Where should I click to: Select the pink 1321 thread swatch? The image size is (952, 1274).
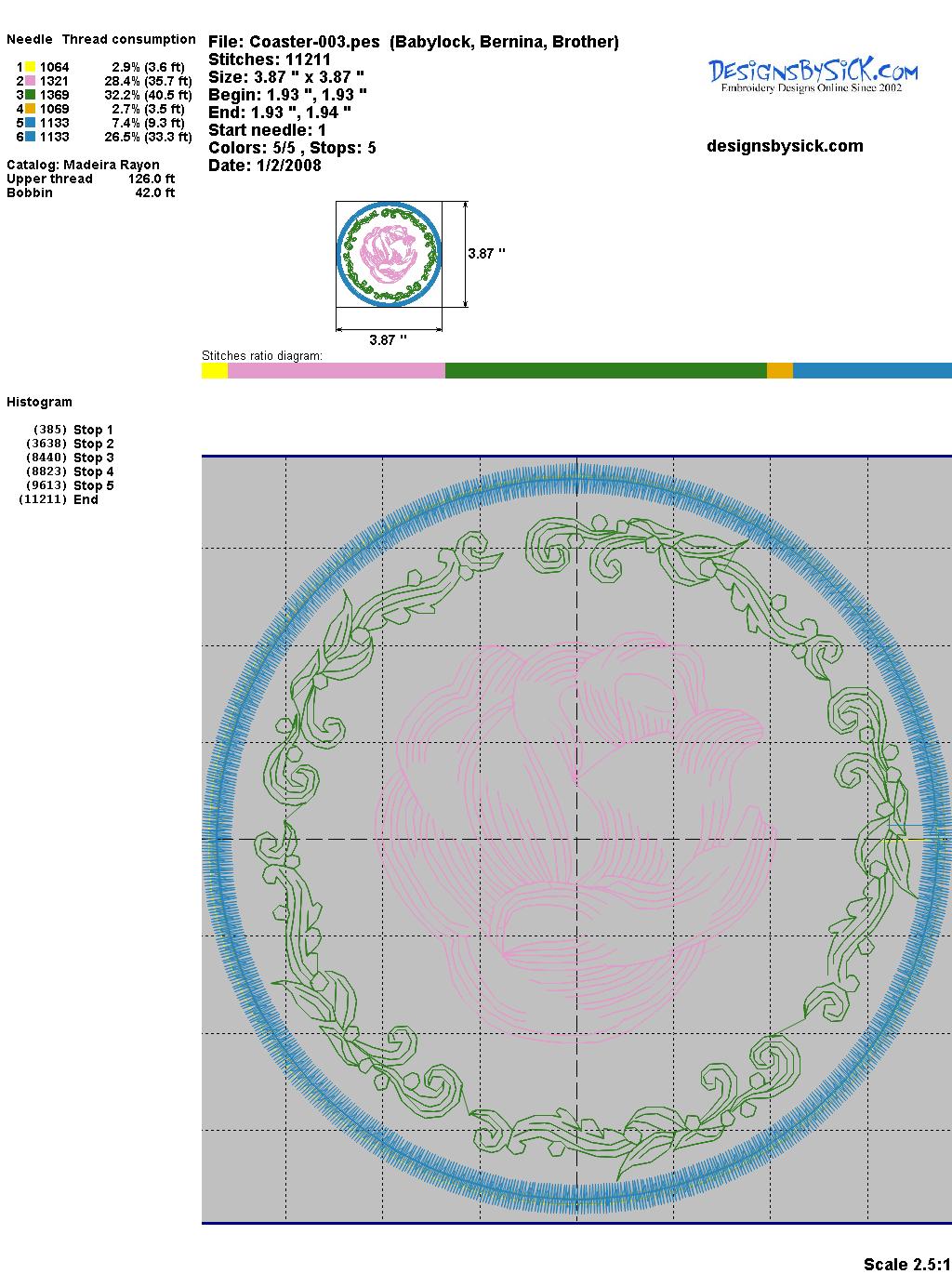30,81
